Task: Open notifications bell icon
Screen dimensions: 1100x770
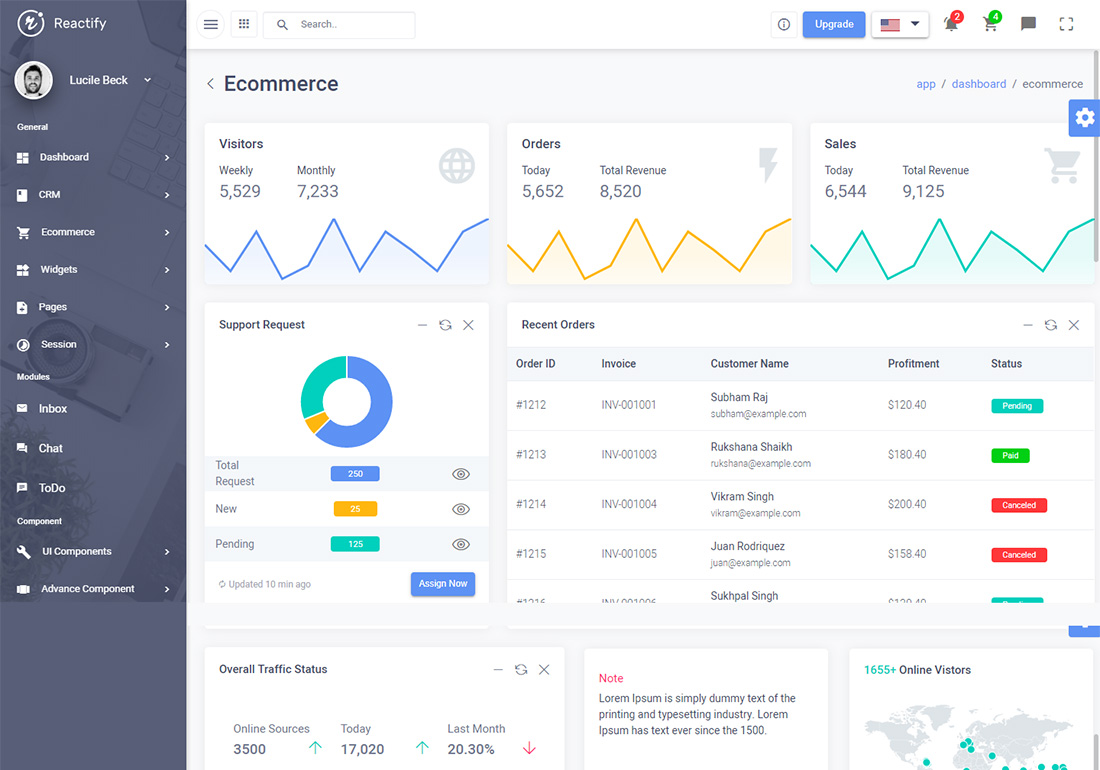Action: [x=951, y=24]
